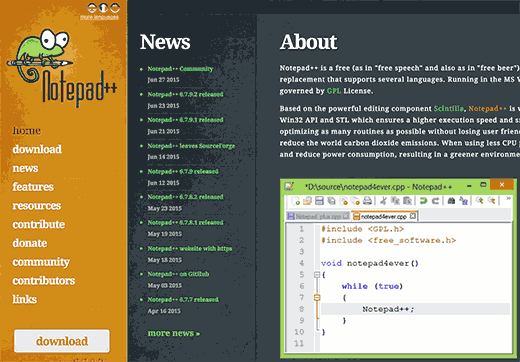
Task: Open Notepad++ leaves SourceForge news
Action: click(x=191, y=146)
